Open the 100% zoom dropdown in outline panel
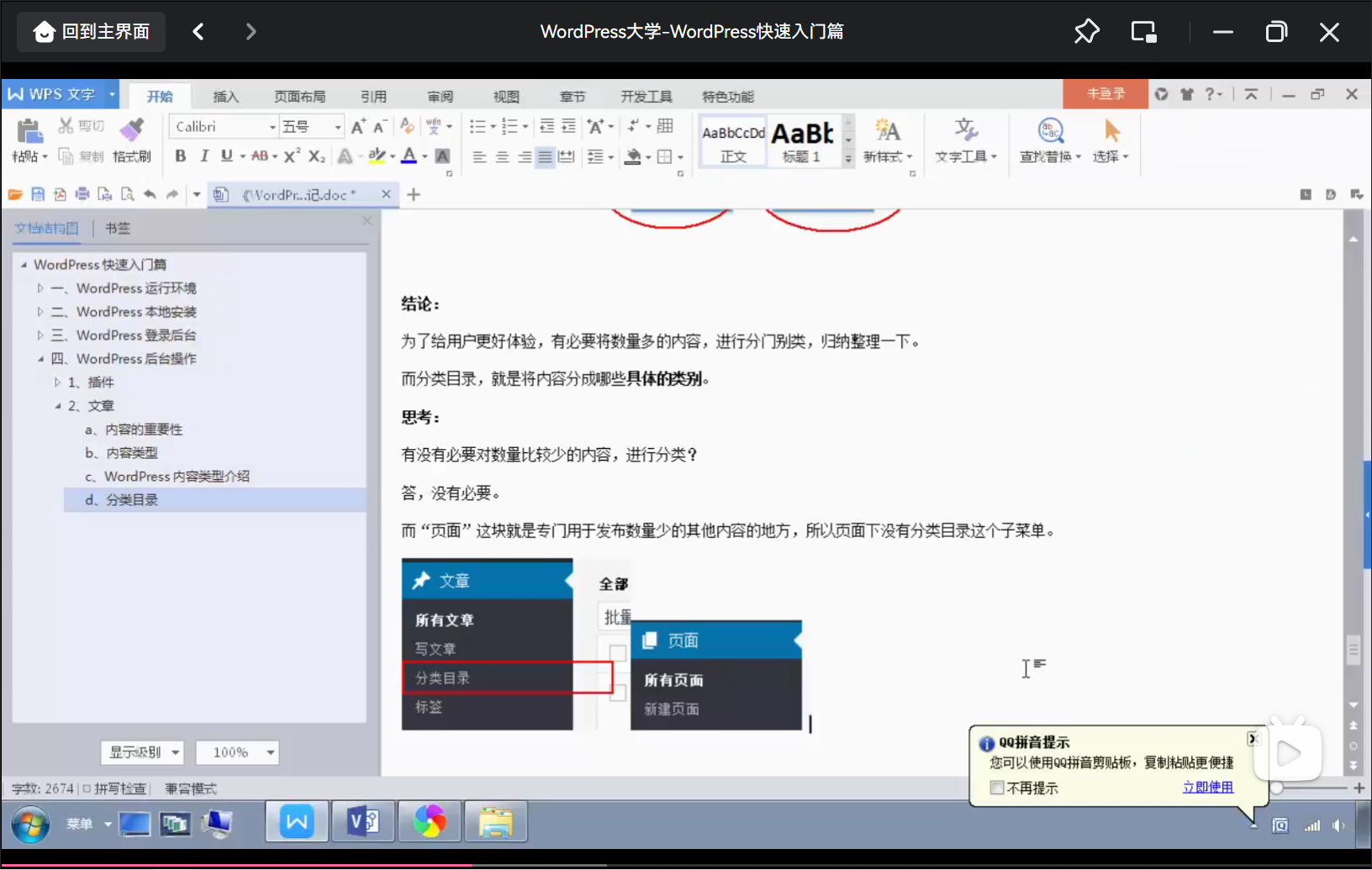The width and height of the screenshot is (1372, 870). coord(237,752)
